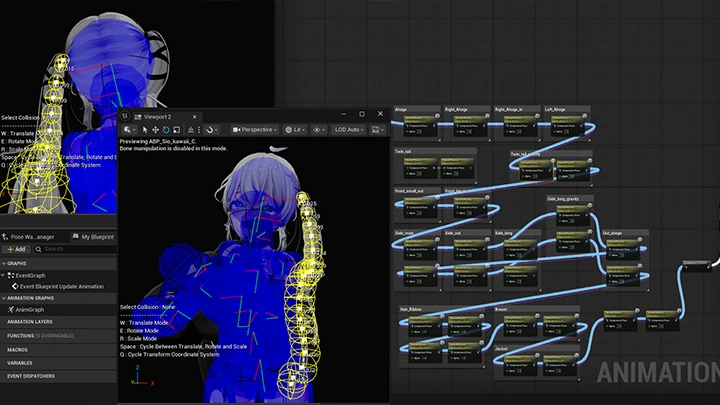
Task: Select the arrow Select mode icon in Viewport 2
Action: pyautogui.click(x=145, y=130)
